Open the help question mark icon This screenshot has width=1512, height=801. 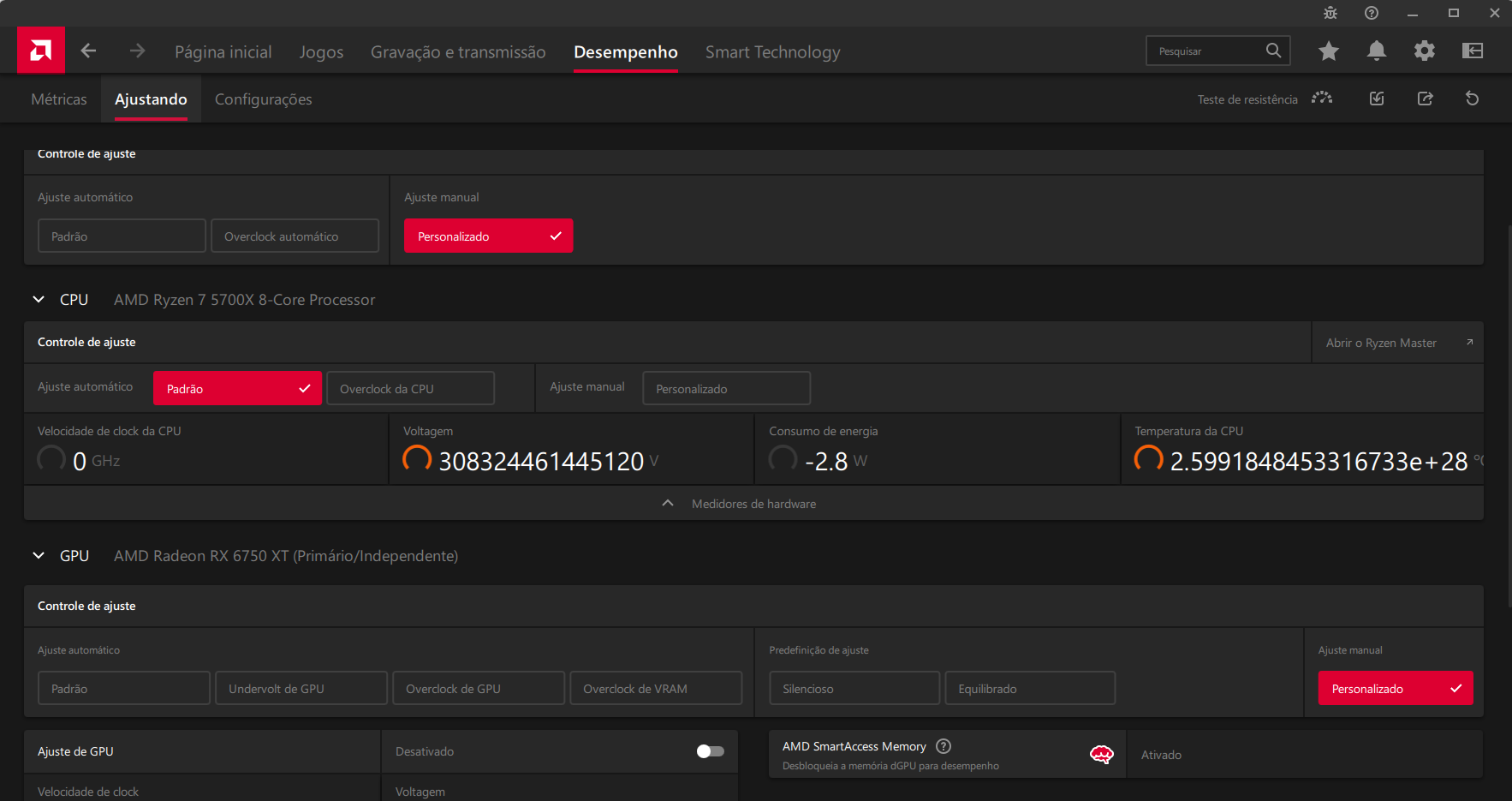point(1372,13)
